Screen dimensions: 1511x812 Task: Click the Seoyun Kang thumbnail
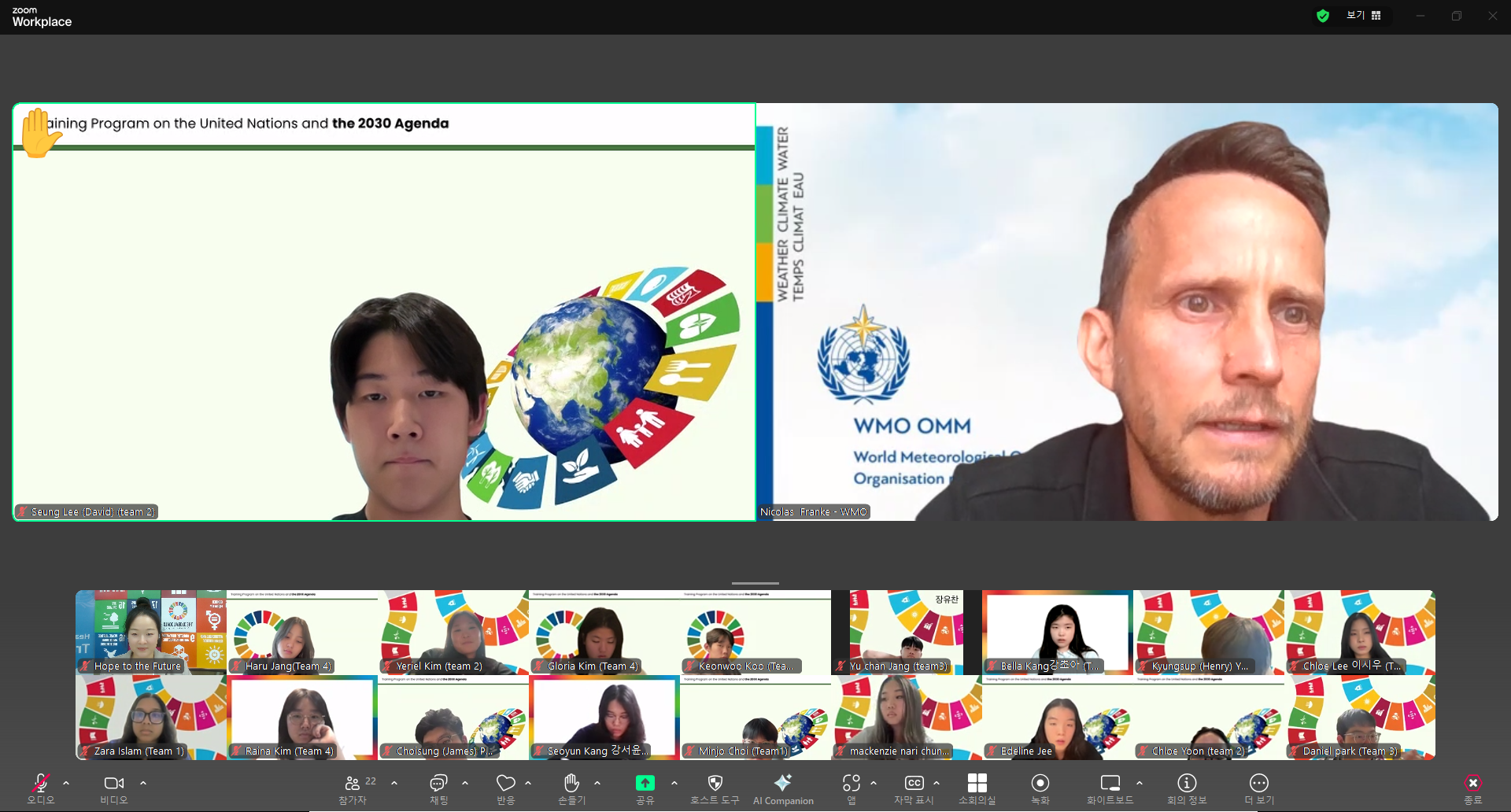tap(604, 718)
